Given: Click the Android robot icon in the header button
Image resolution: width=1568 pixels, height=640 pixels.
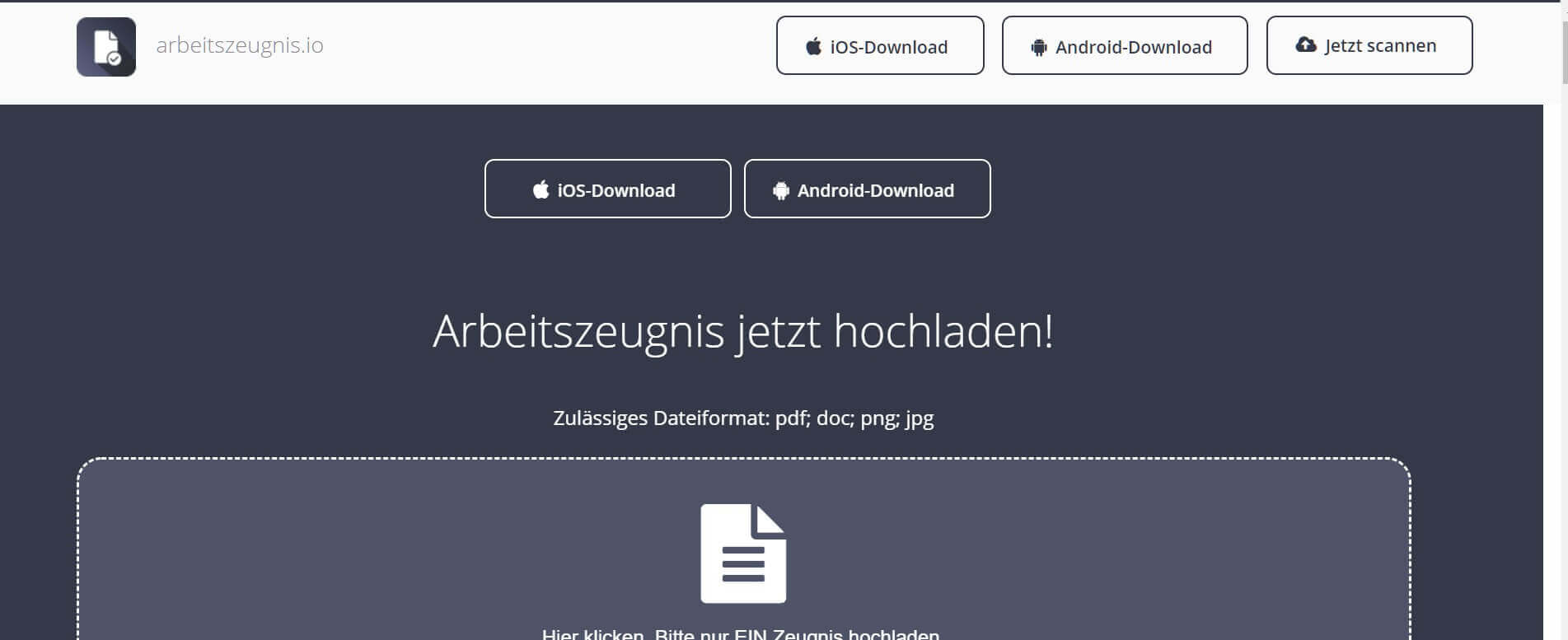Looking at the screenshot, I should 1038,48.
